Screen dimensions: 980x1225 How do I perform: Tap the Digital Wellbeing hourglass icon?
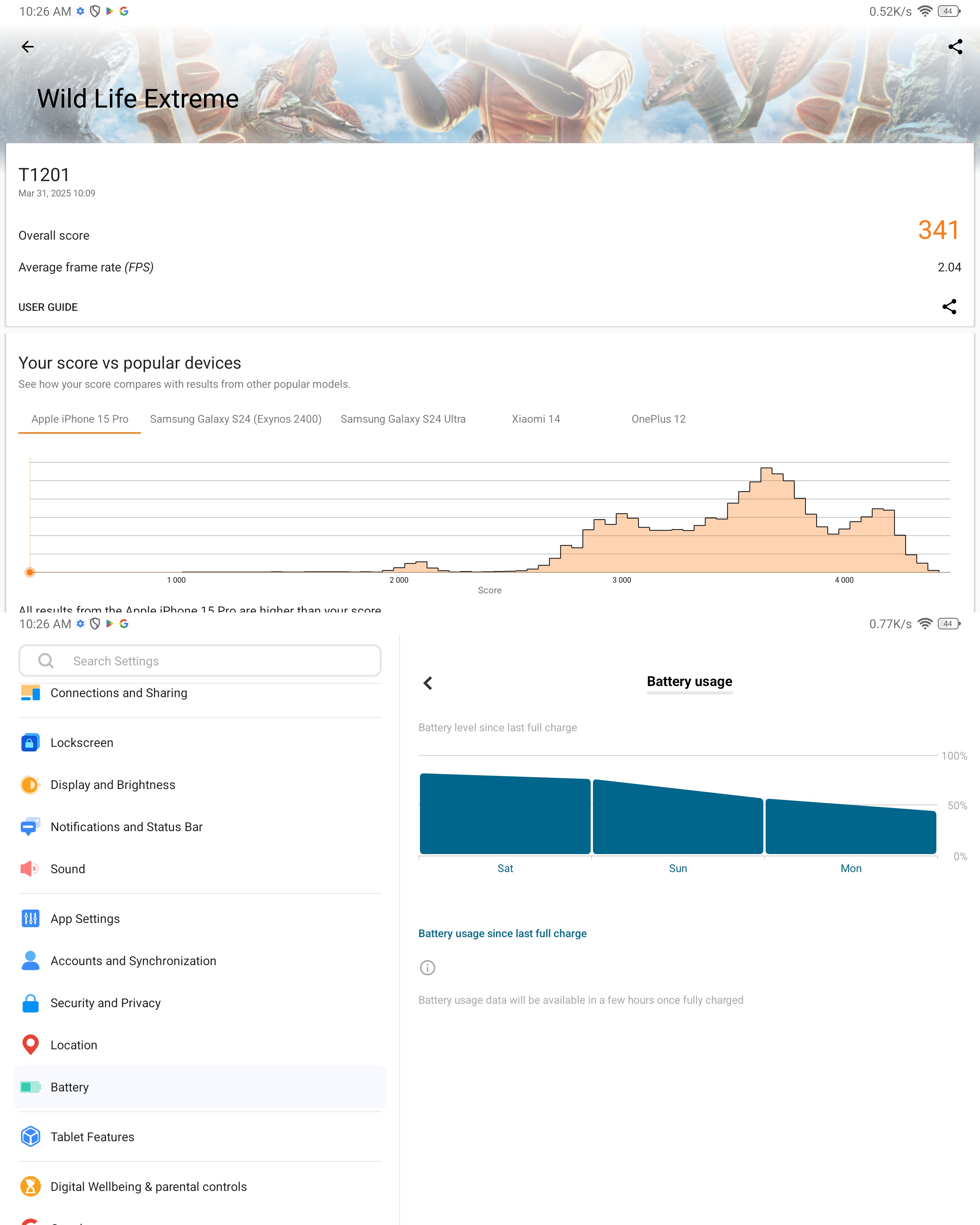[x=30, y=1186]
